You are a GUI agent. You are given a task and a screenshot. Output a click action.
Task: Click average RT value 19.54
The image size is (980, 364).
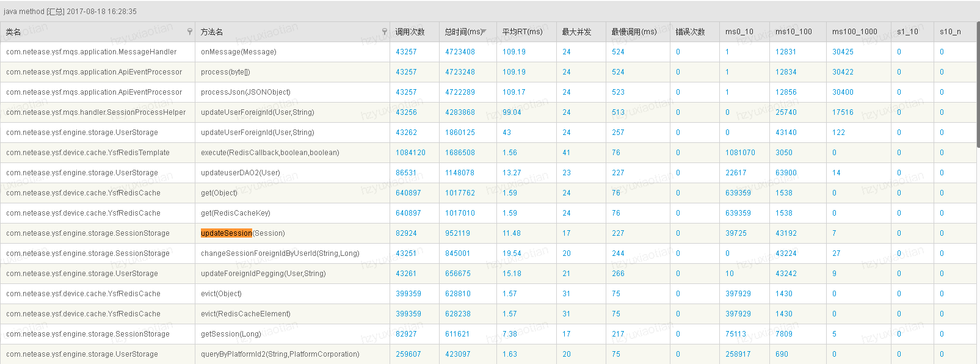512,253
